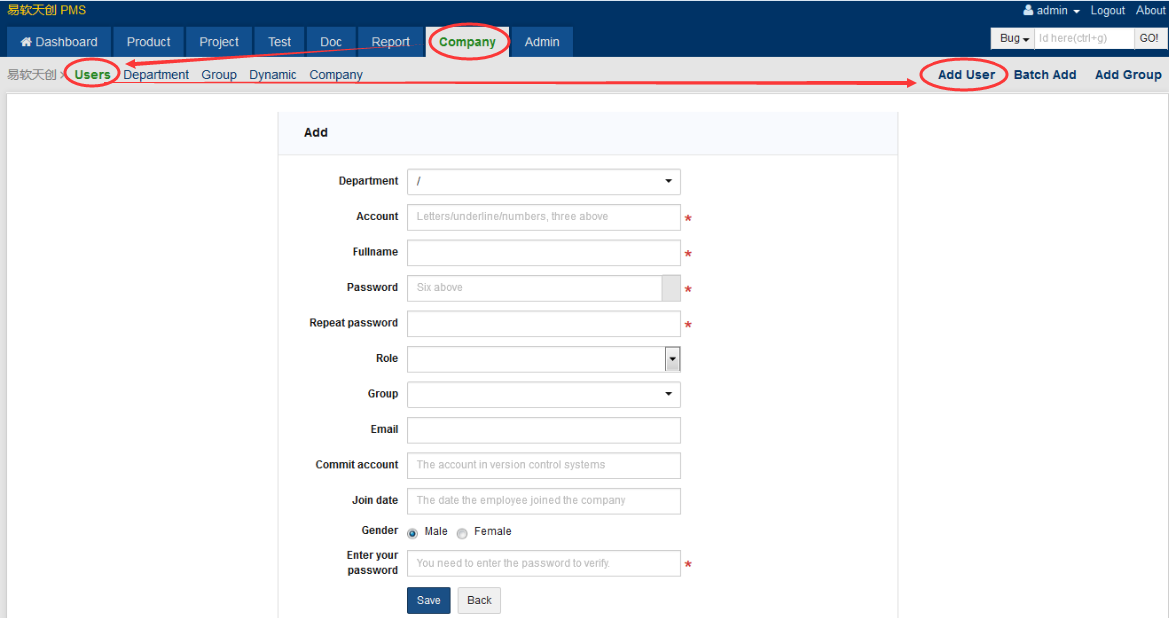Viewport: 1169px width, 618px height.
Task: Click the GO! search button
Action: 1149,38
